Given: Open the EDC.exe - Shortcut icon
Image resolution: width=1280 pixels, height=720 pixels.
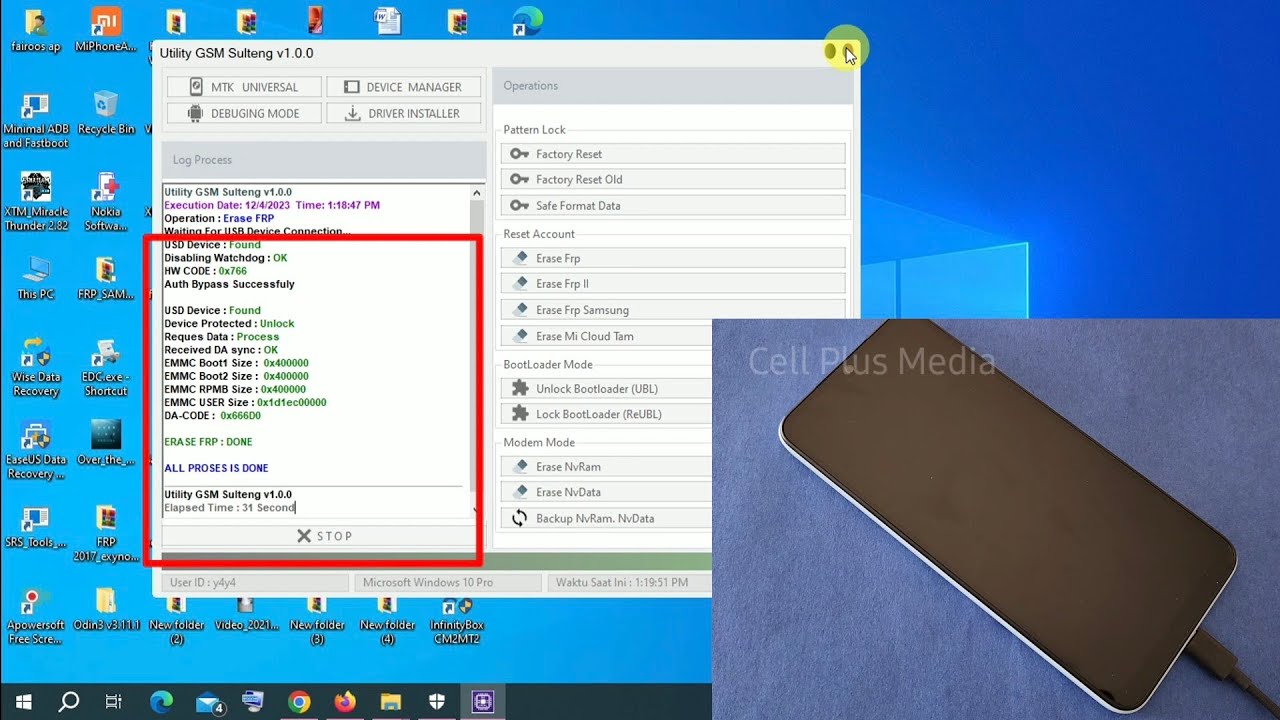Looking at the screenshot, I should [106, 368].
